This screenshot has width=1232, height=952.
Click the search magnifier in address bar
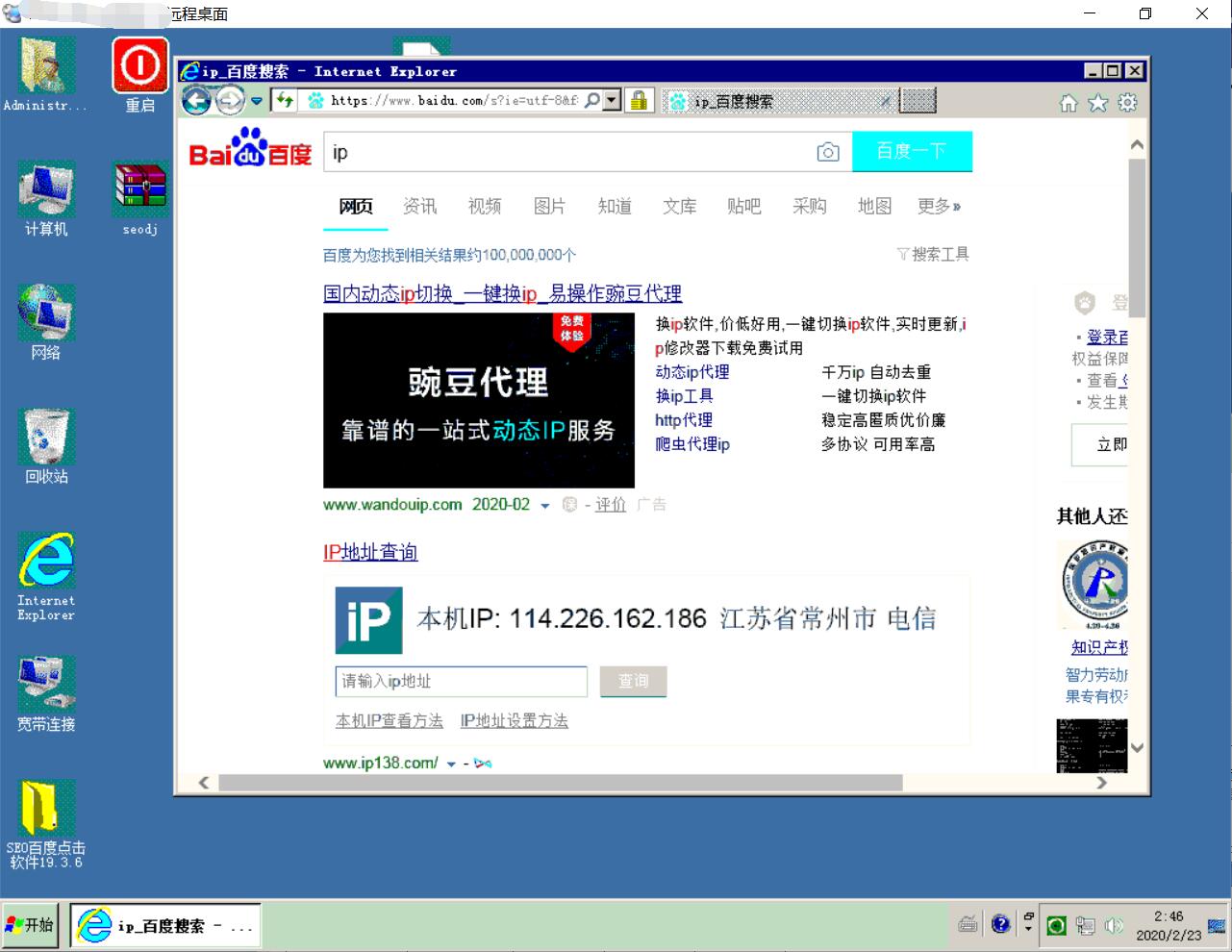[x=592, y=100]
